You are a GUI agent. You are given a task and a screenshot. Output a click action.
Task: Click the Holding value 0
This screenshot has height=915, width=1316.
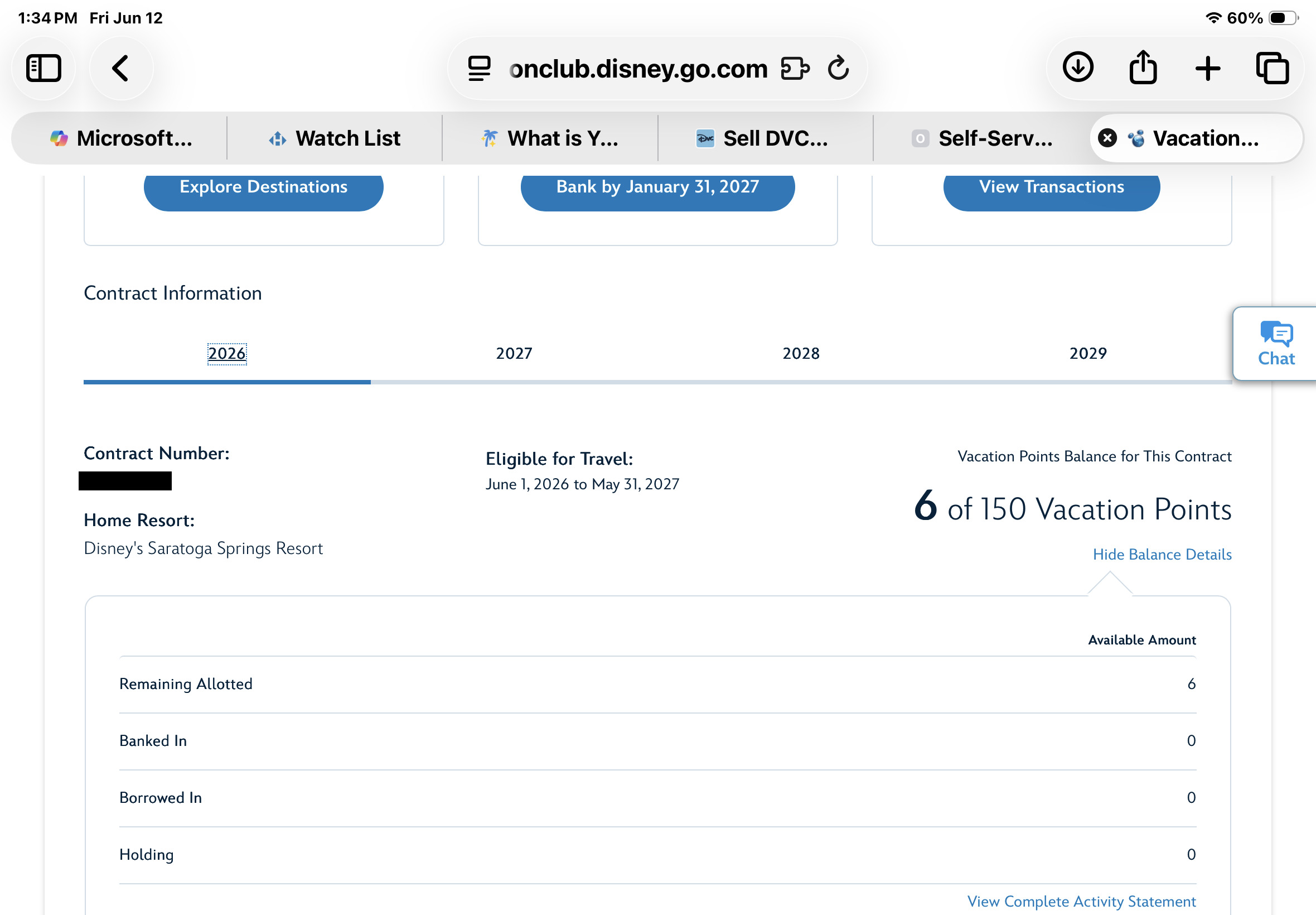(x=1191, y=854)
